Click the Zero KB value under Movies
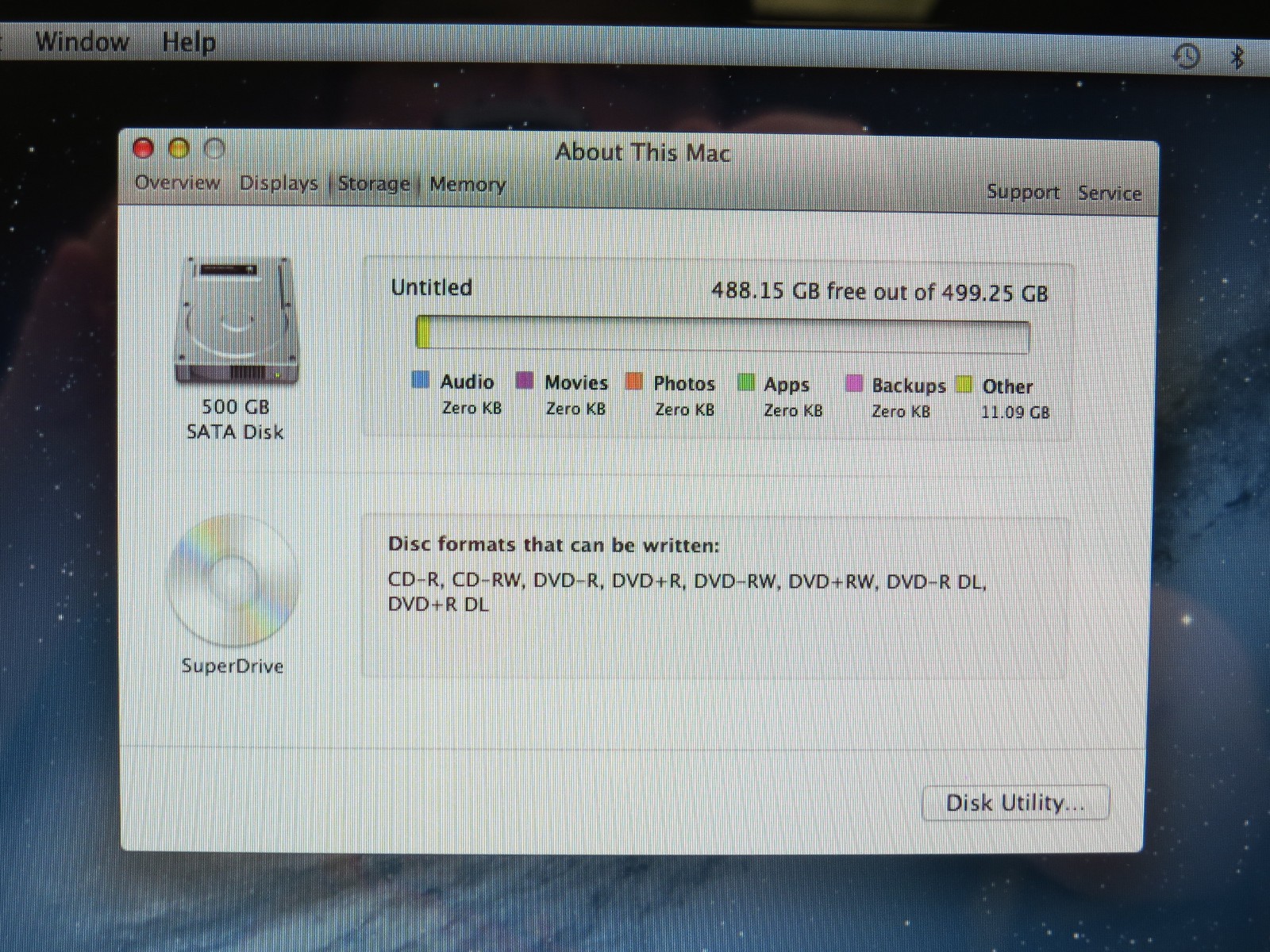Screen dimensions: 1270x952 pos(575,409)
